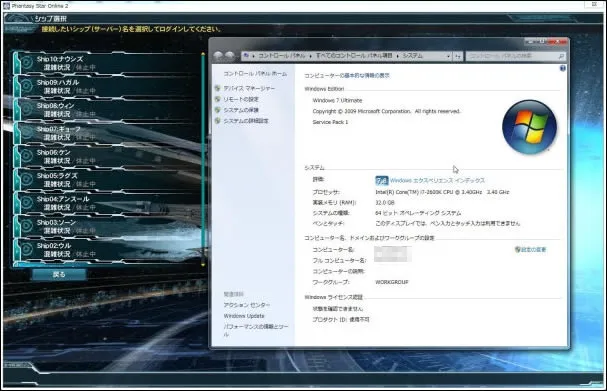
Task: Select Ship07 ギョーフ server
Action: click(x=107, y=133)
